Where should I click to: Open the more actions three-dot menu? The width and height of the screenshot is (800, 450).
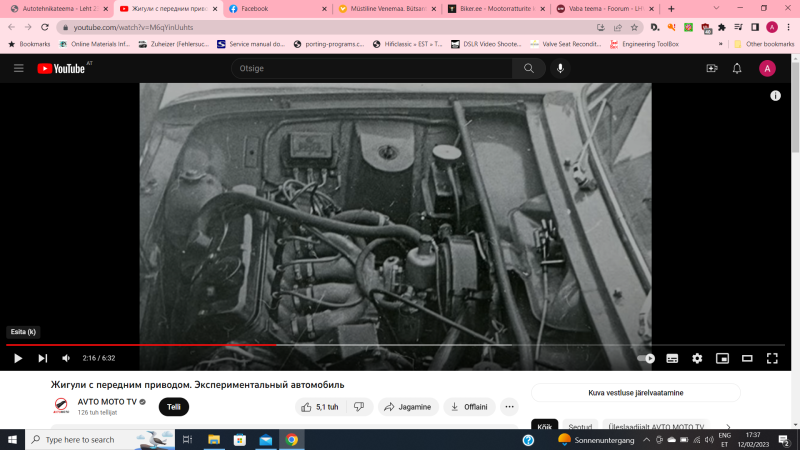[x=509, y=407]
